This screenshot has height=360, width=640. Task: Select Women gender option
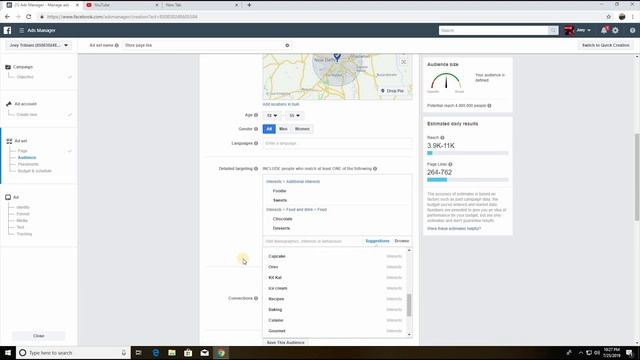(x=302, y=129)
